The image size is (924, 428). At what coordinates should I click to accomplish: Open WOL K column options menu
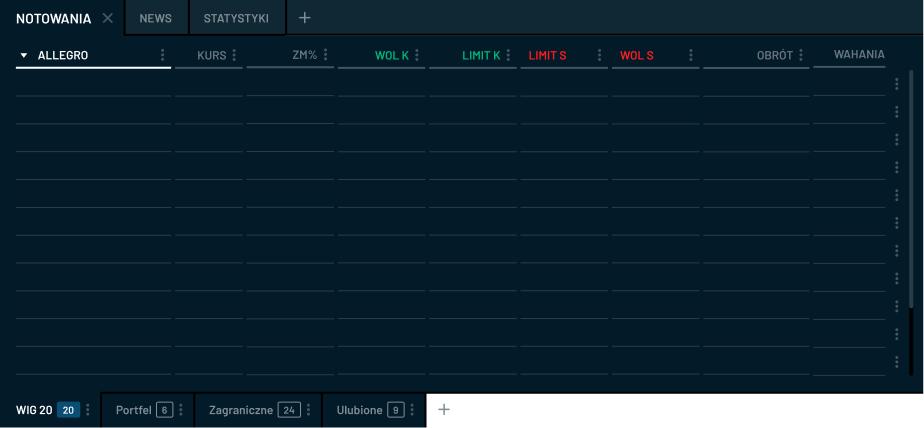[417, 55]
